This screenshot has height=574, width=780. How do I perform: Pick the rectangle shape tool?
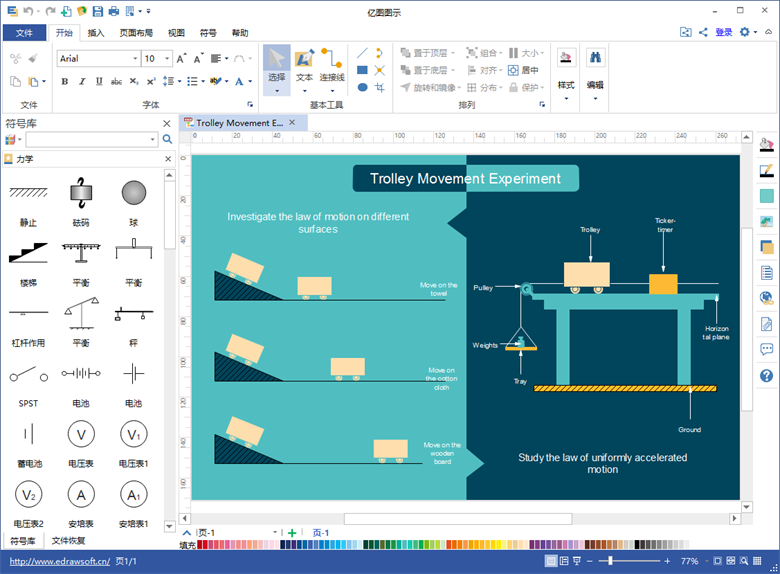click(x=363, y=70)
